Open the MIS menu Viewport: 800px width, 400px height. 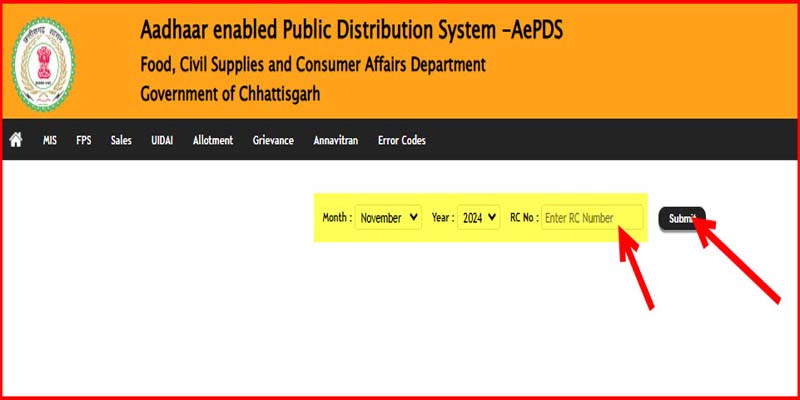tap(49, 140)
